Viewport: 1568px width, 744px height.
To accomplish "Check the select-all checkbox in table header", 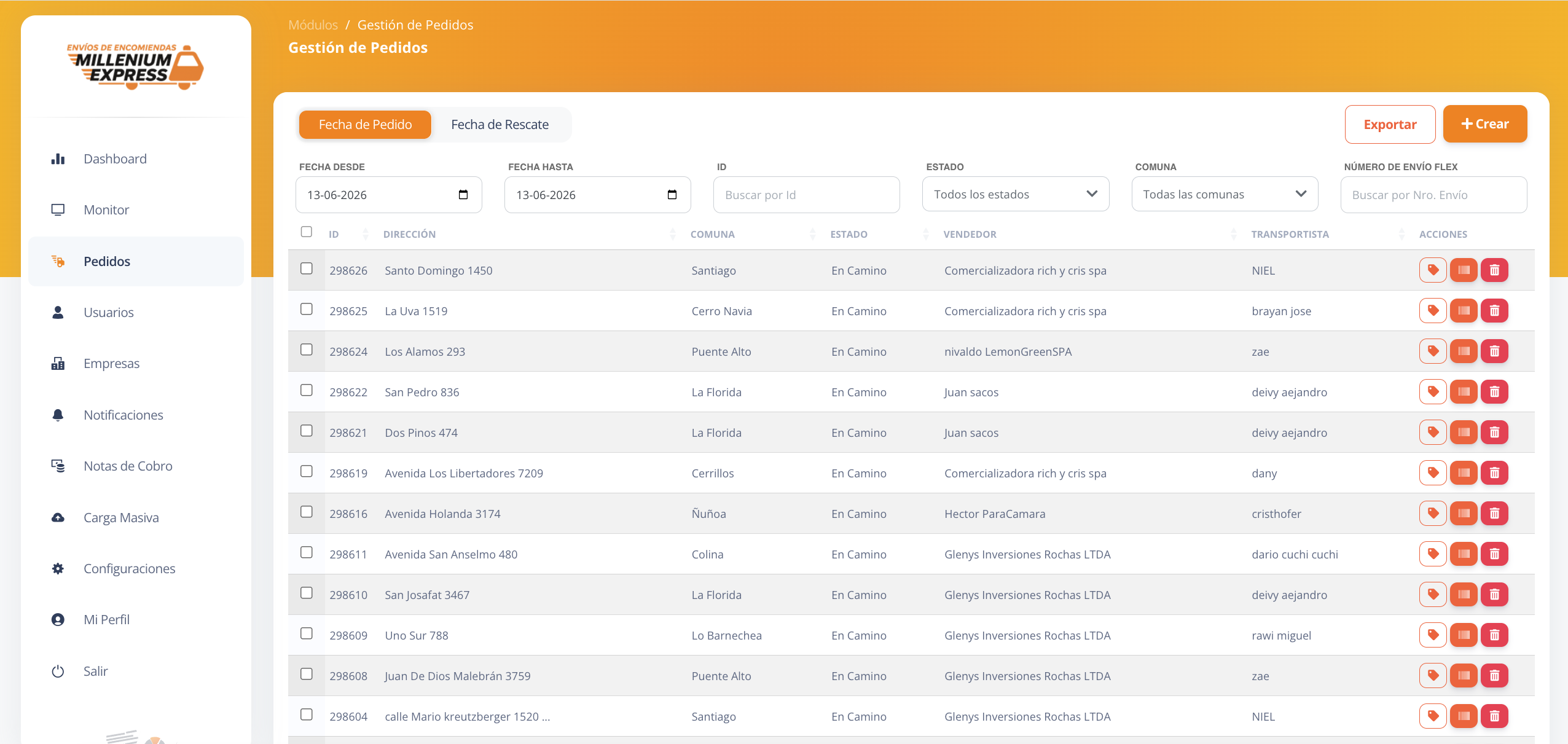I will coord(307,232).
